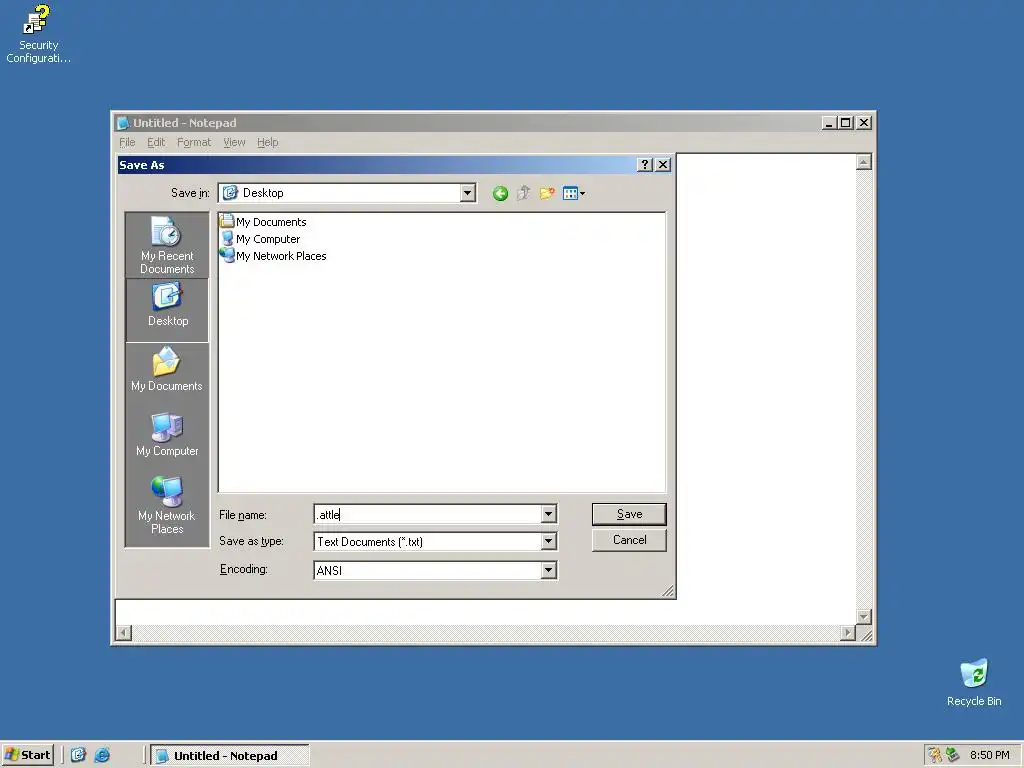
Task: Click the Cancel button
Action: point(629,540)
